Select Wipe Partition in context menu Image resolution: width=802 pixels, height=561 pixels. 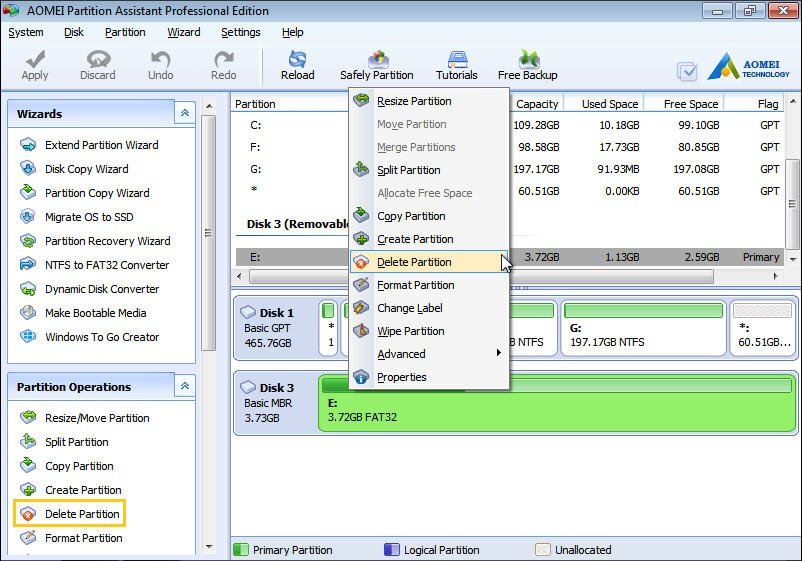(x=429, y=331)
